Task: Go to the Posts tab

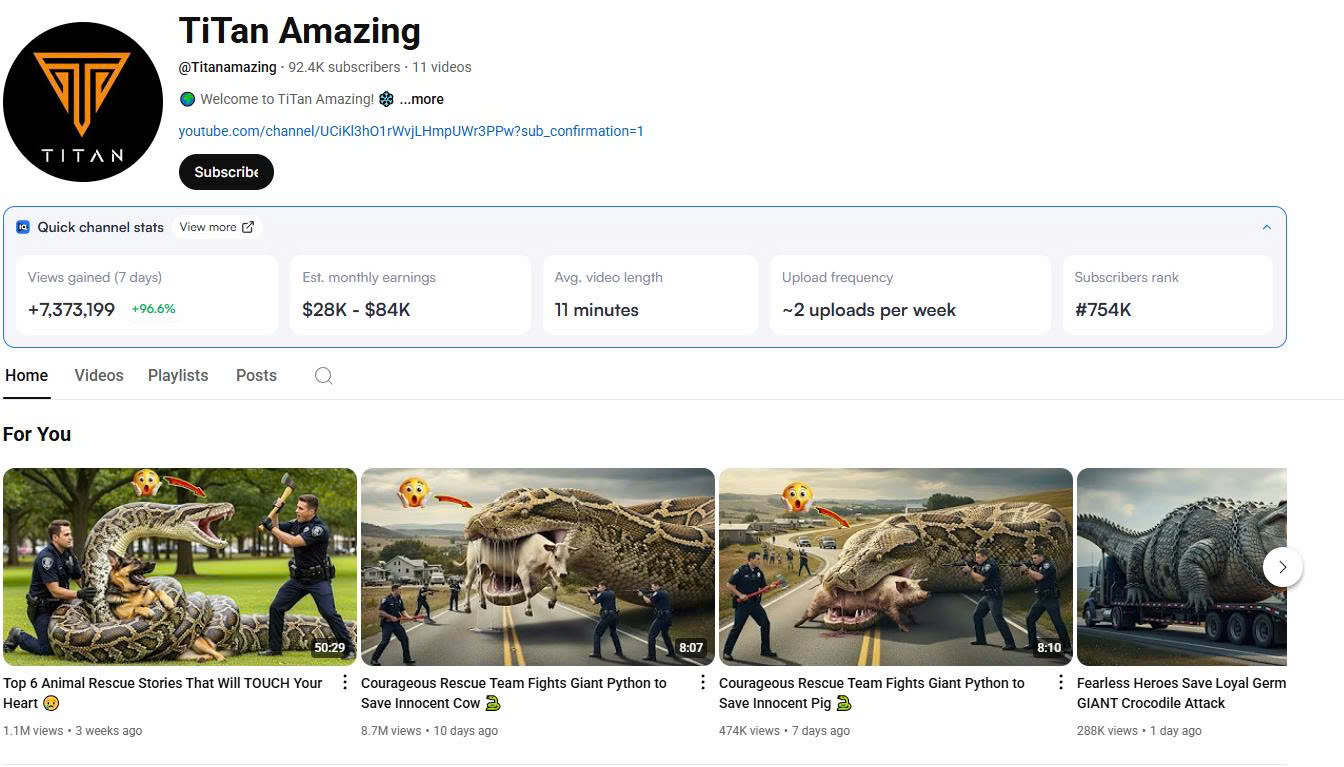Action: tap(256, 376)
